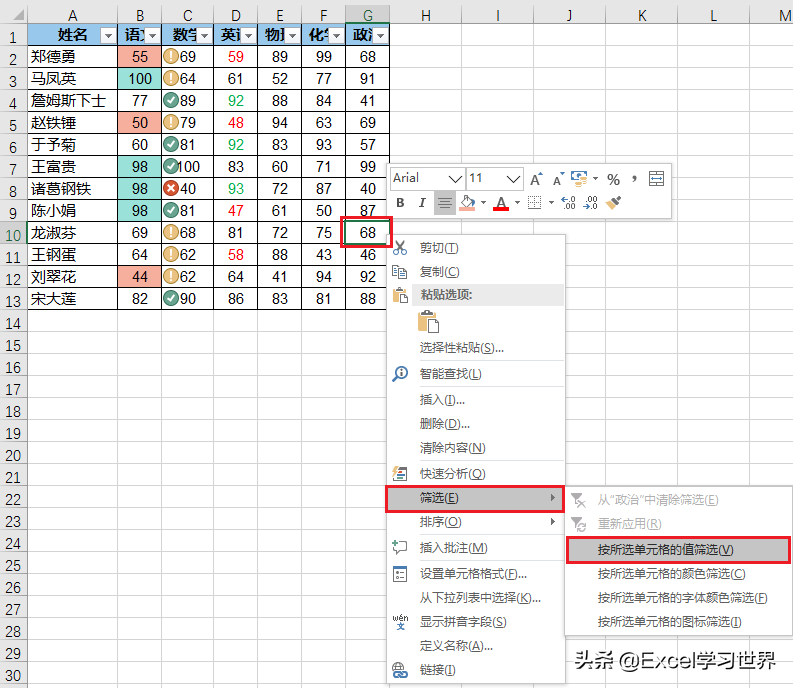Select 插入(I)... in context menu
Viewport: 793px width, 688px height.
[x=476, y=400]
